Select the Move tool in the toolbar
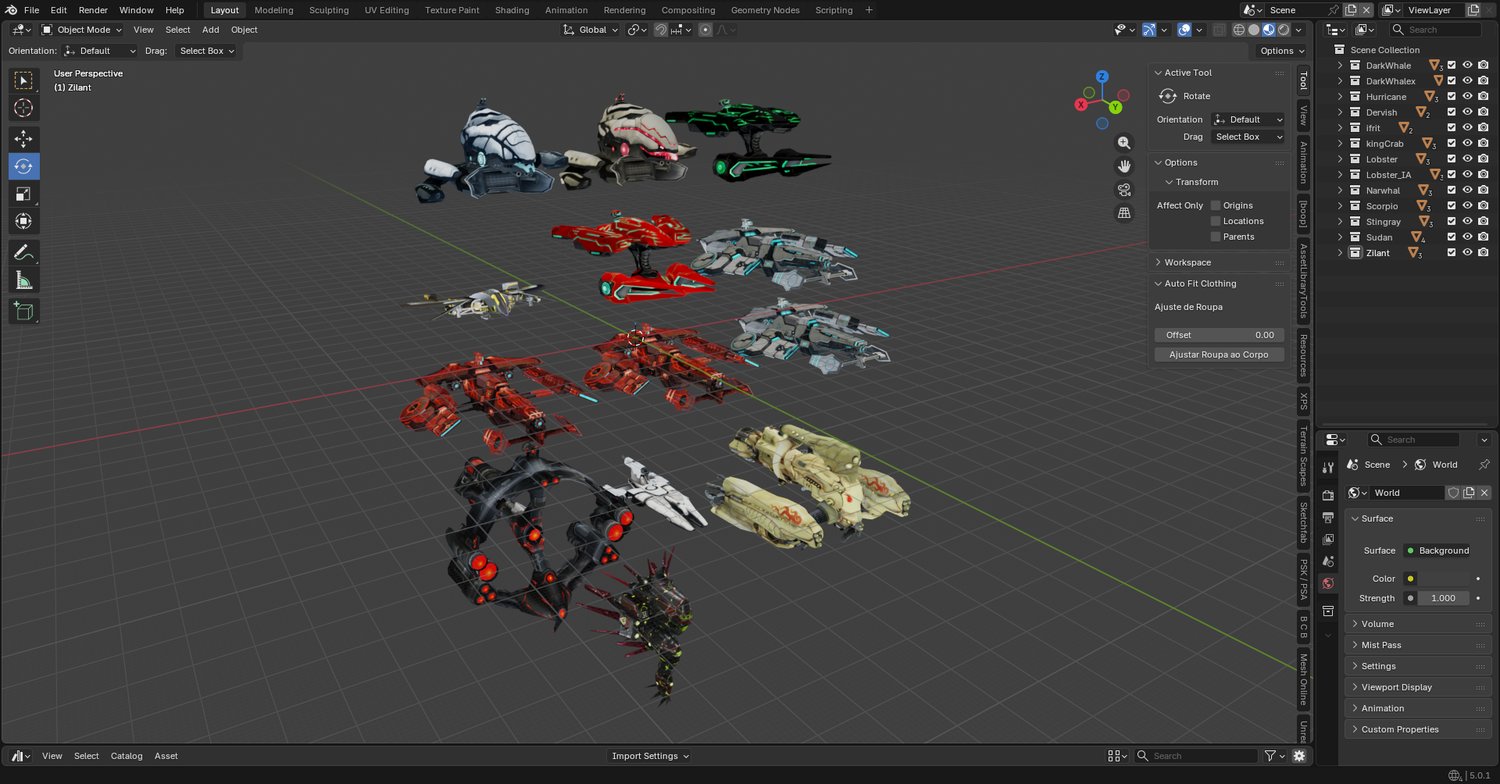This screenshot has height=784, width=1500. (23, 139)
